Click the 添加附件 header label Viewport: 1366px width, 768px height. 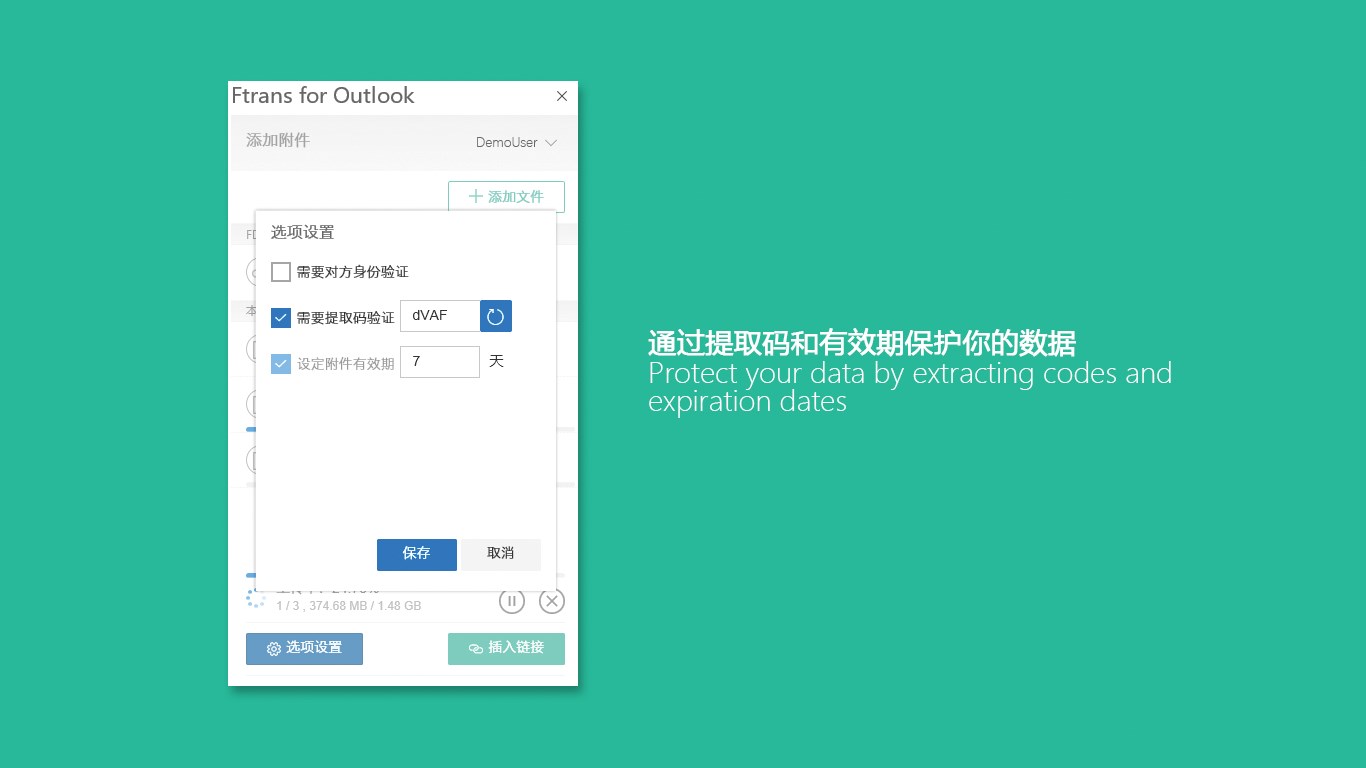click(278, 141)
